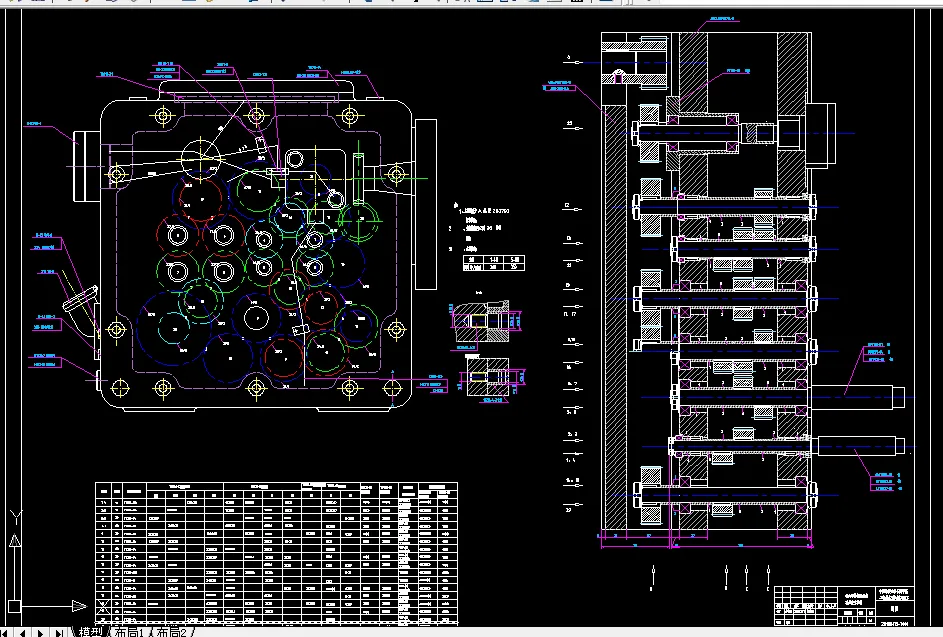943x637 pixels.
Task: Click the next tab scroll arrow
Action: 40,633
